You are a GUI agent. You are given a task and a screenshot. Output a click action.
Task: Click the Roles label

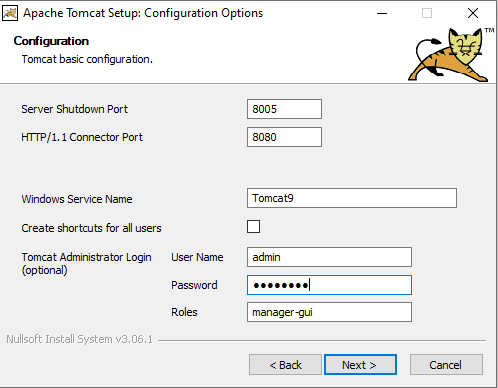coord(184,312)
